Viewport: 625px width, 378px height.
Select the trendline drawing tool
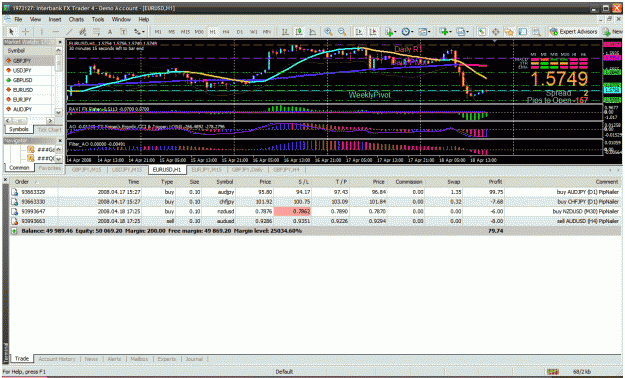(69, 32)
